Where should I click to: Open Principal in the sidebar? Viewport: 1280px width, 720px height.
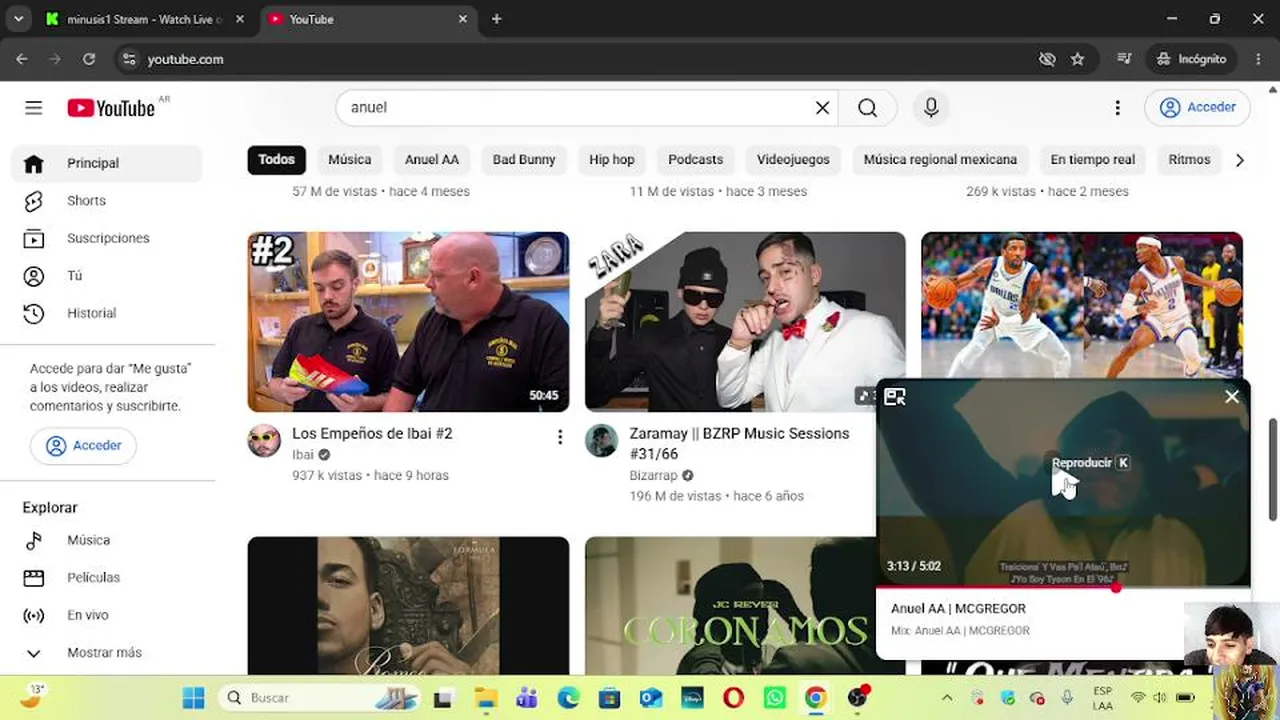pyautogui.click(x=107, y=164)
